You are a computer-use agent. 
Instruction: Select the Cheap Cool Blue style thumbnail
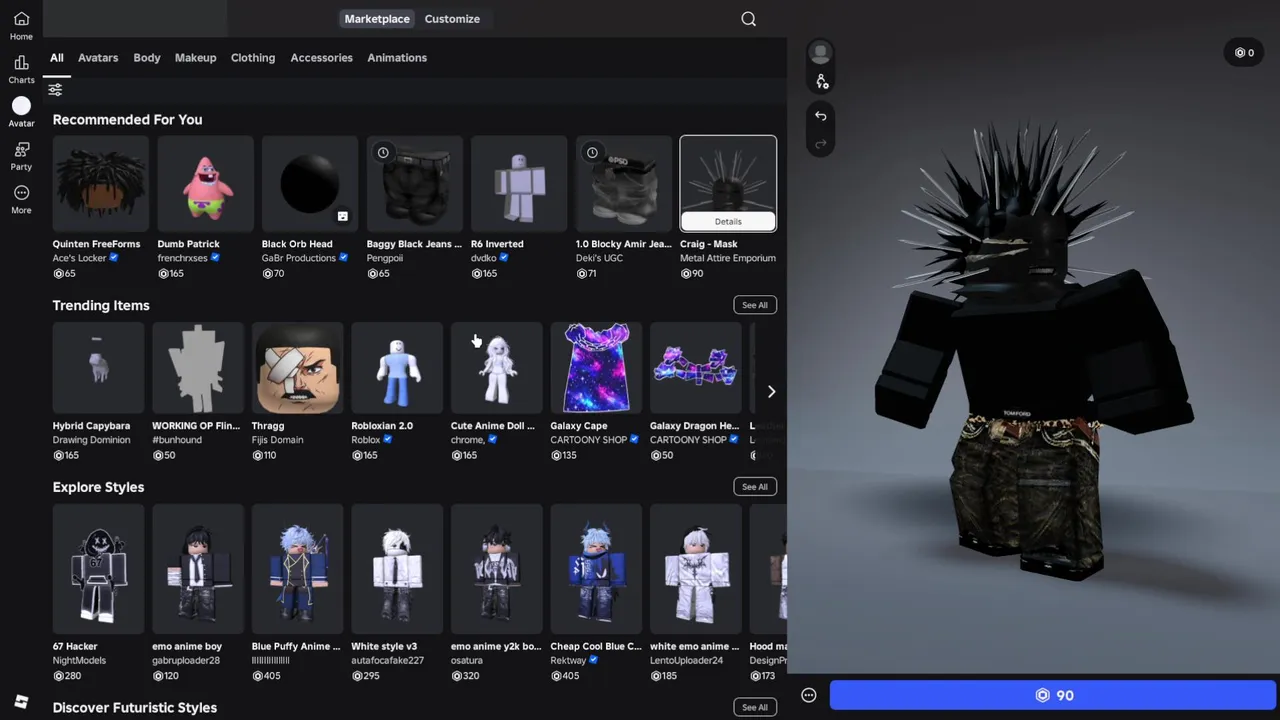[596, 569]
